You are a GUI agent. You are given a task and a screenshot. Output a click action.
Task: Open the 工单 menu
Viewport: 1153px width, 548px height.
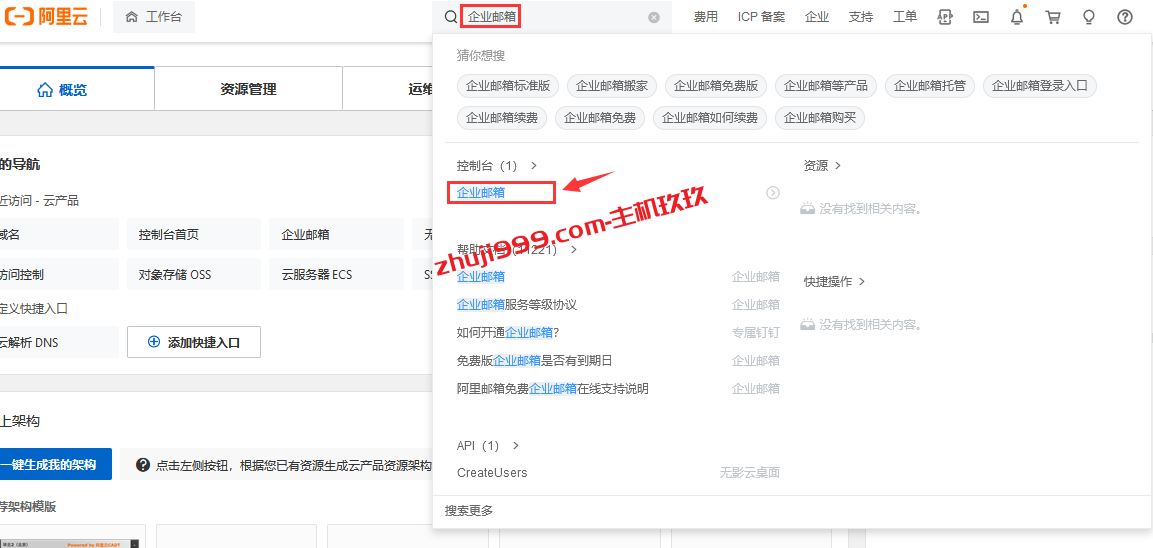click(904, 17)
